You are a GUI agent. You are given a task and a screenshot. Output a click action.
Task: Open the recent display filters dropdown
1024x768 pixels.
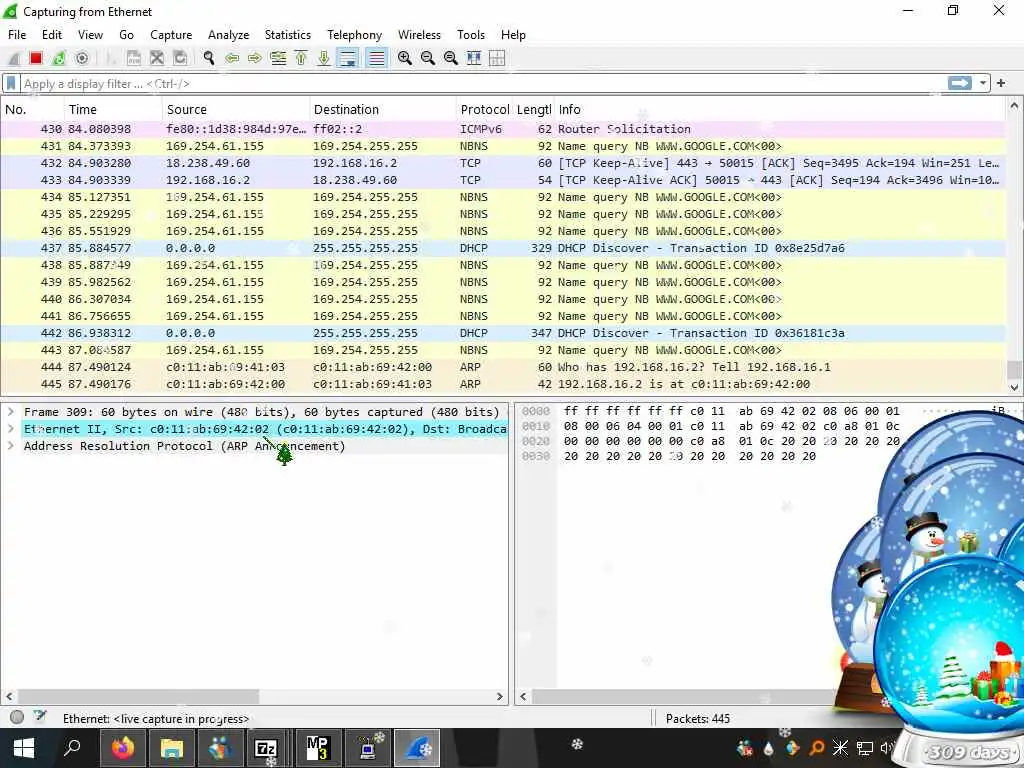[982, 83]
